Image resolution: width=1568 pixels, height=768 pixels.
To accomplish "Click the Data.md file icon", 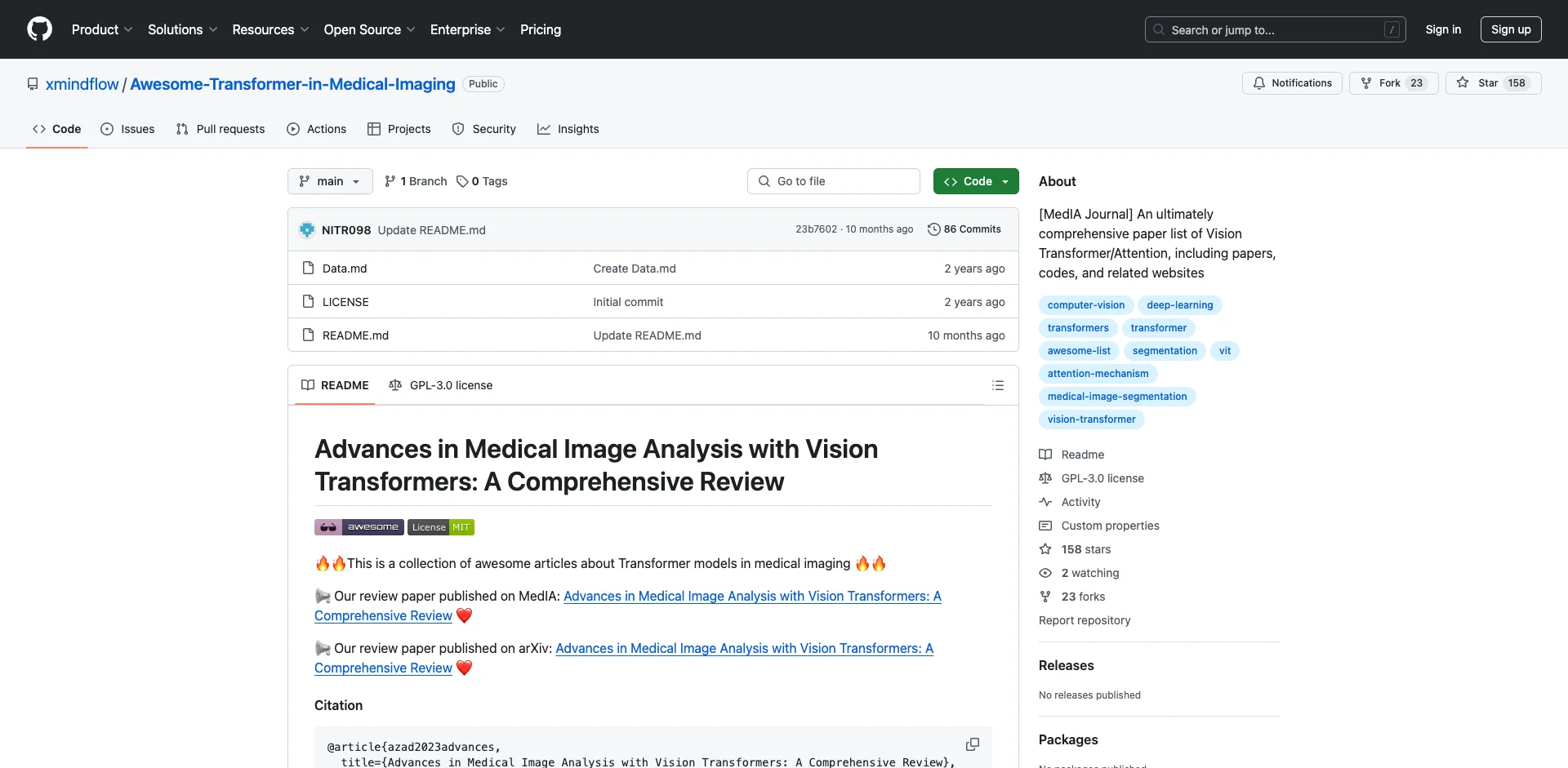I will pyautogui.click(x=308, y=268).
